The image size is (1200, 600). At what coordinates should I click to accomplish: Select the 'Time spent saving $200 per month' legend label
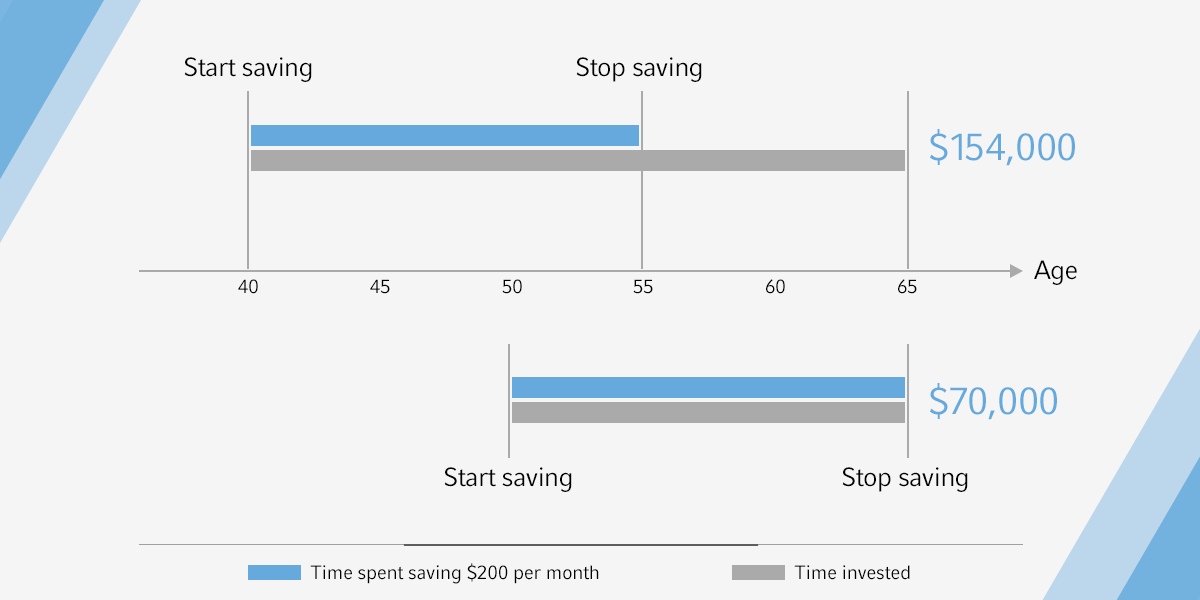455,573
